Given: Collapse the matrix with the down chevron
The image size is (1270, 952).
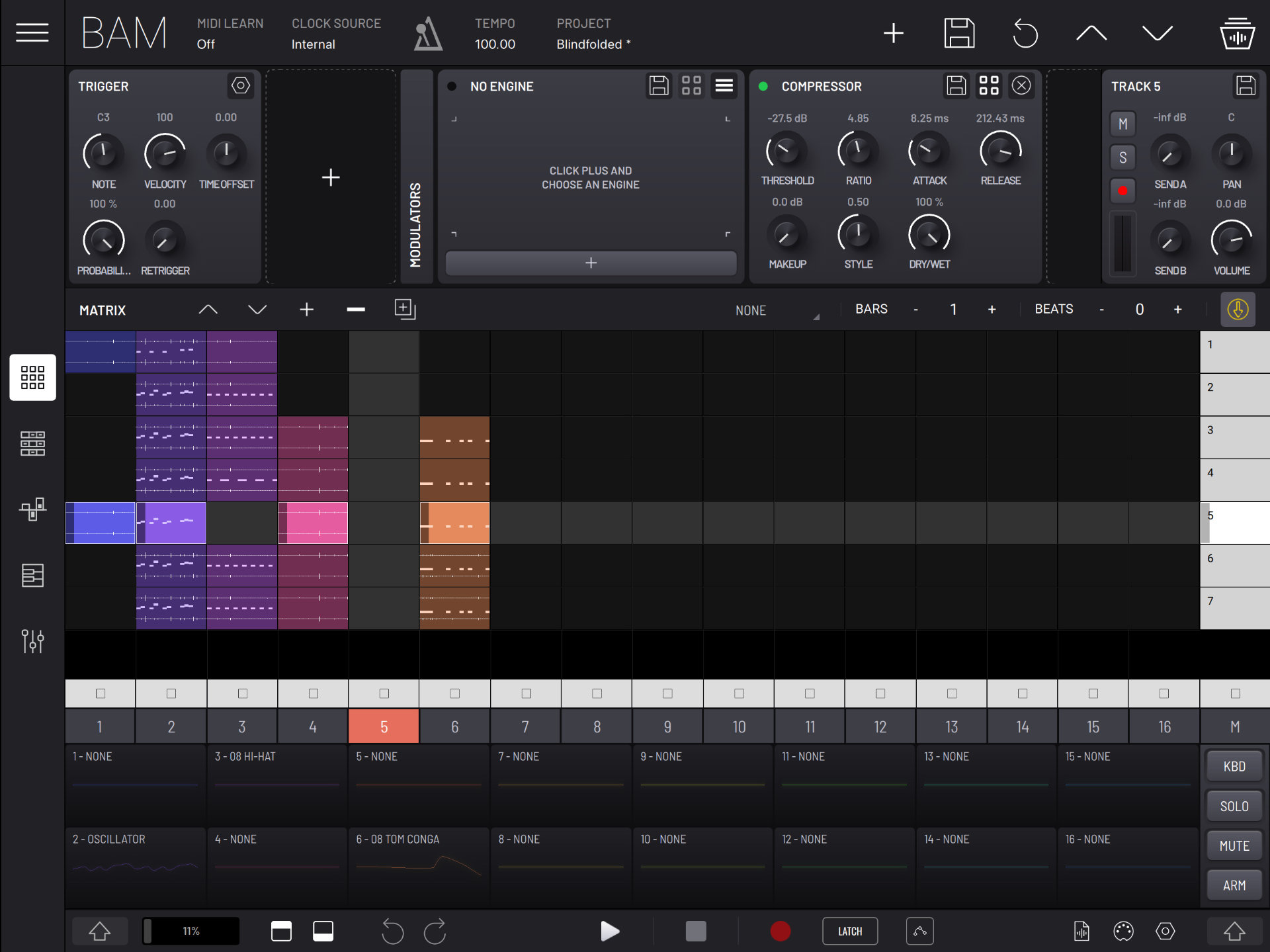Looking at the screenshot, I should [x=257, y=309].
